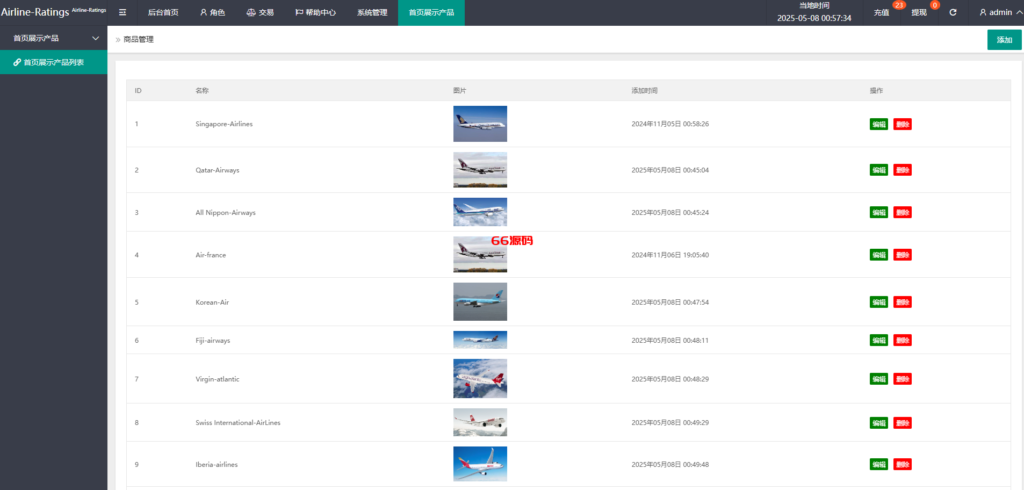Open the Iberia-airlines plane thumbnail
The width and height of the screenshot is (1024, 490).
pos(480,464)
